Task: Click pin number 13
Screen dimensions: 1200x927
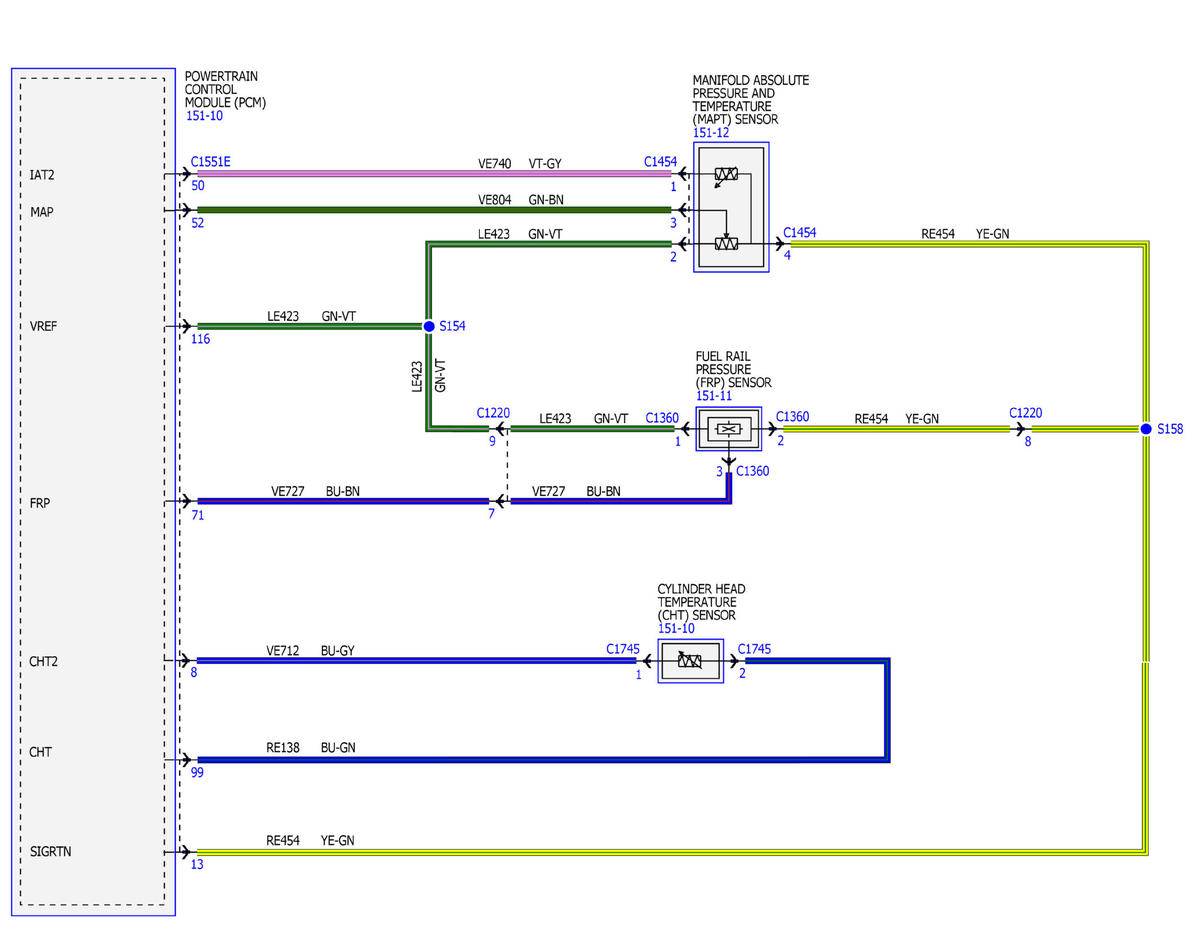Action: coord(197,865)
